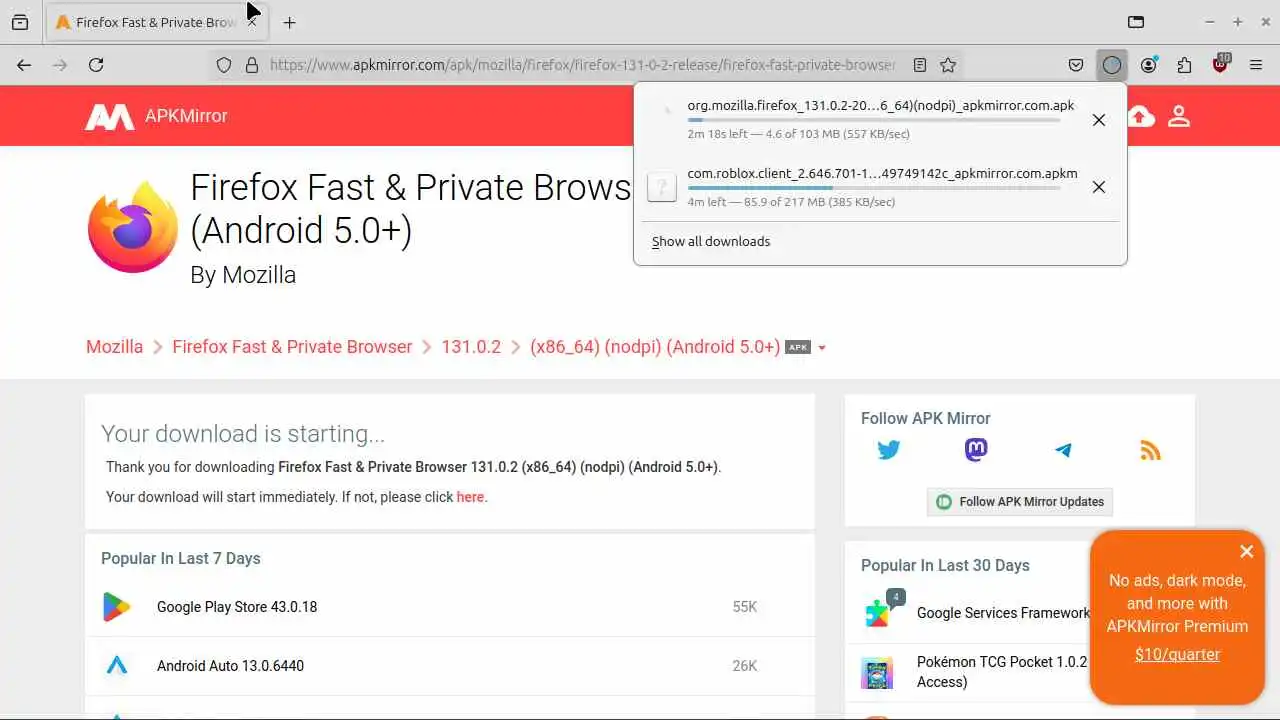Reload the current page

tap(96, 65)
